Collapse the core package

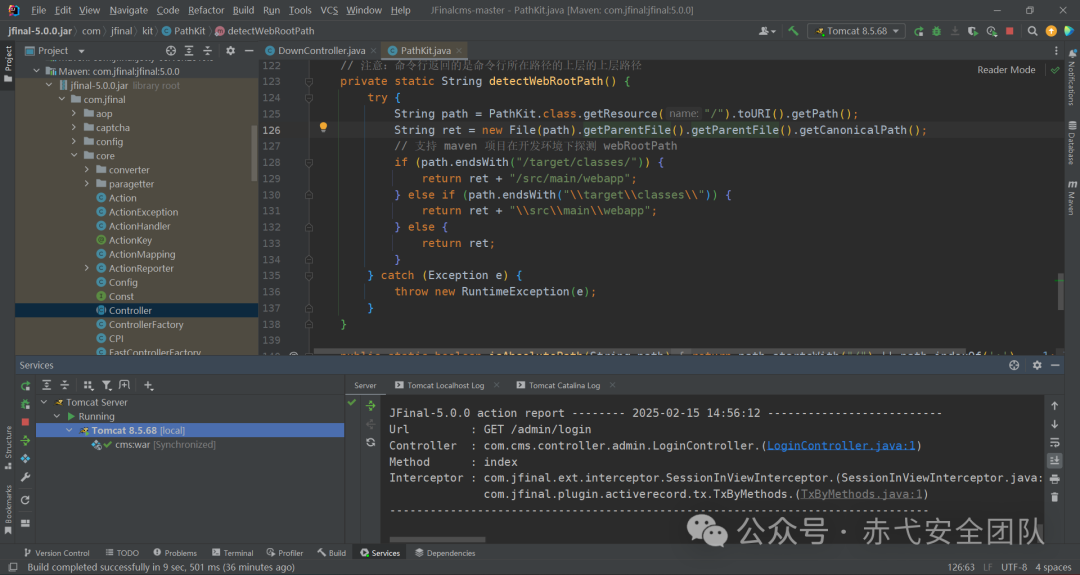point(74,156)
